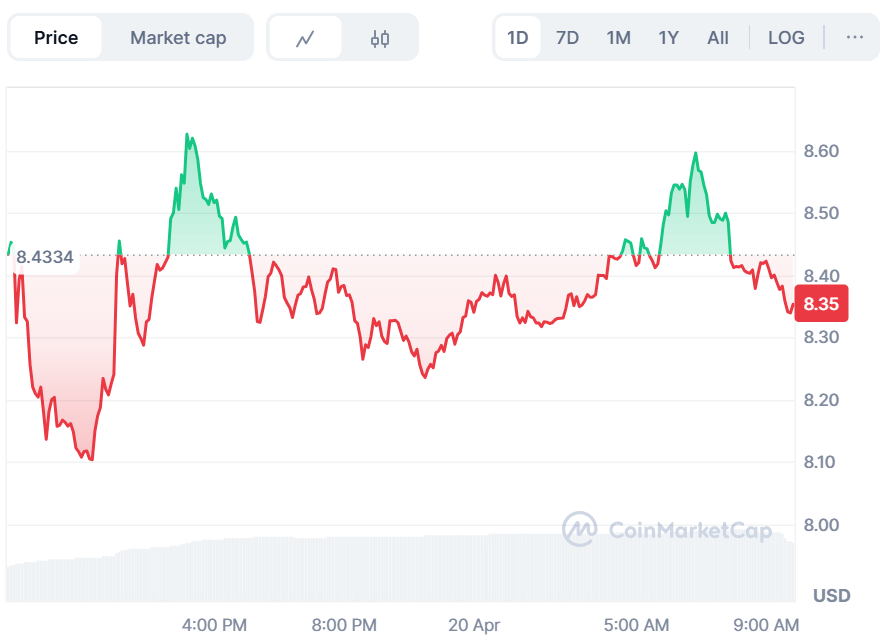Click the volume bars area

tap(400, 570)
